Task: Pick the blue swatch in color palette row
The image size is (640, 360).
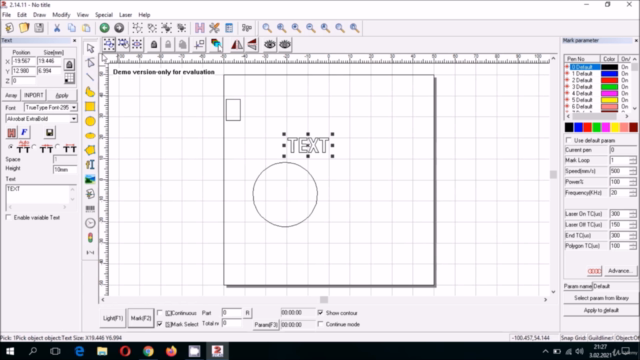Action: [x=578, y=127]
